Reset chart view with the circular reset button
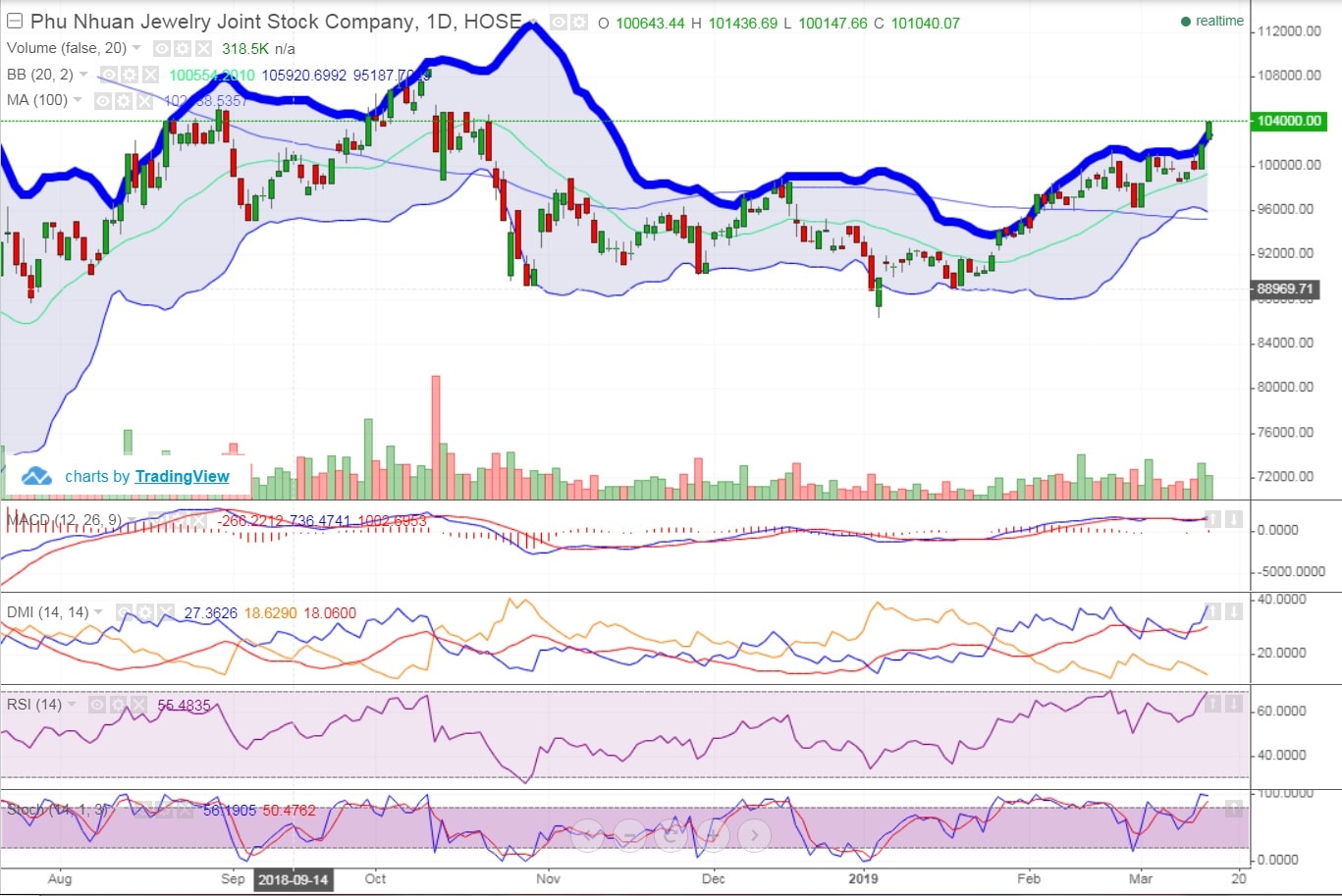 pos(671,835)
